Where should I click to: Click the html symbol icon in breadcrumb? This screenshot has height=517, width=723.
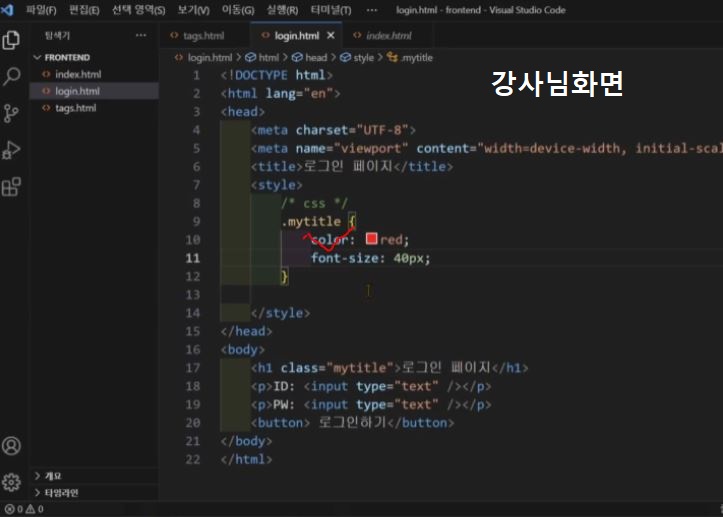(x=250, y=57)
